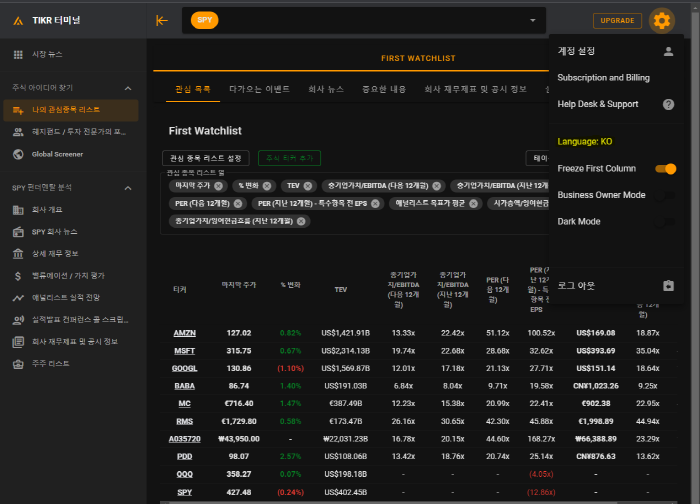The image size is (700, 504).
Task: Click the TIKR logo icon
Action: (x=18, y=21)
